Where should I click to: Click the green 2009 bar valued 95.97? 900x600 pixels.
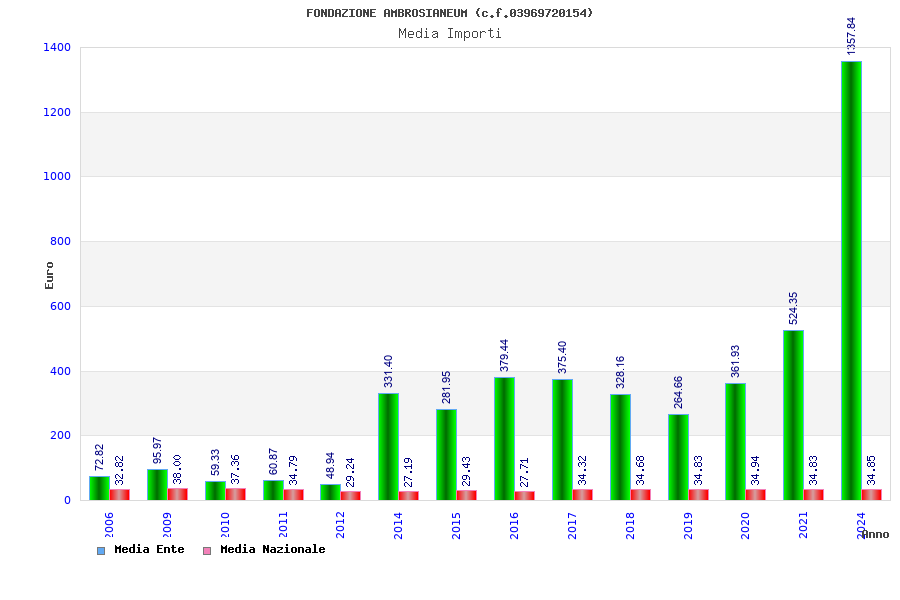(x=157, y=485)
